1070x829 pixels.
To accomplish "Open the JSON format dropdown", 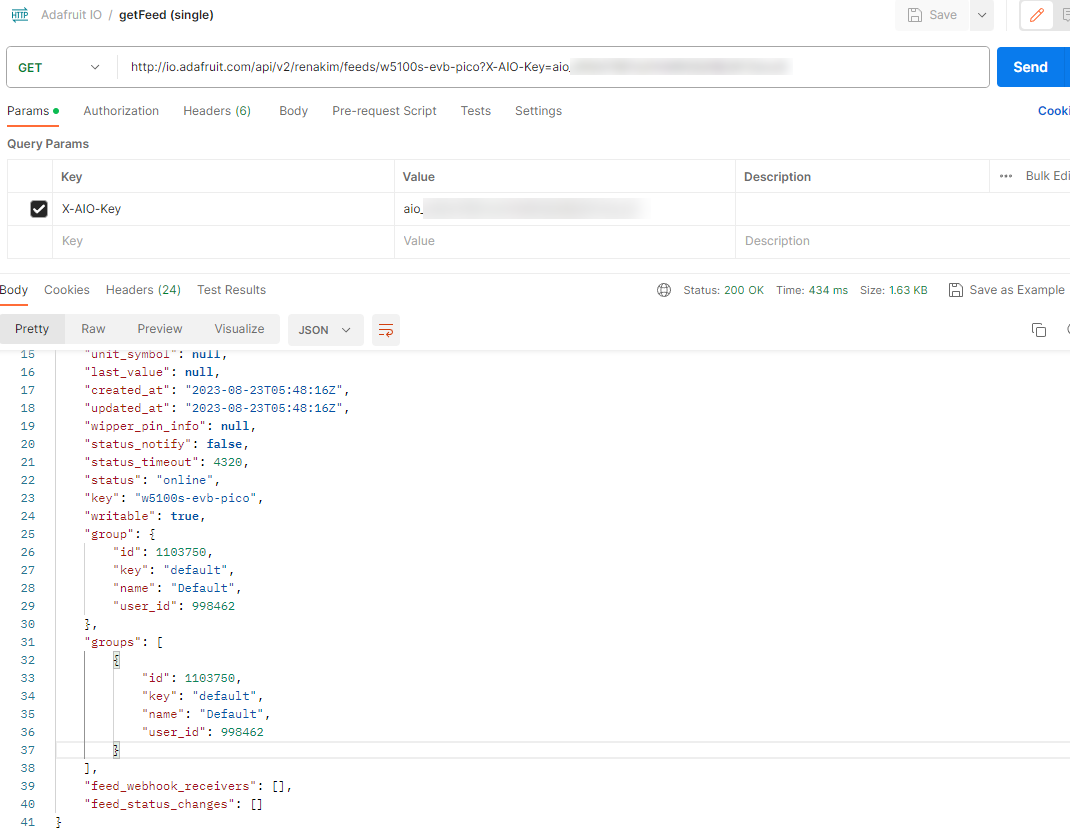I will point(325,330).
